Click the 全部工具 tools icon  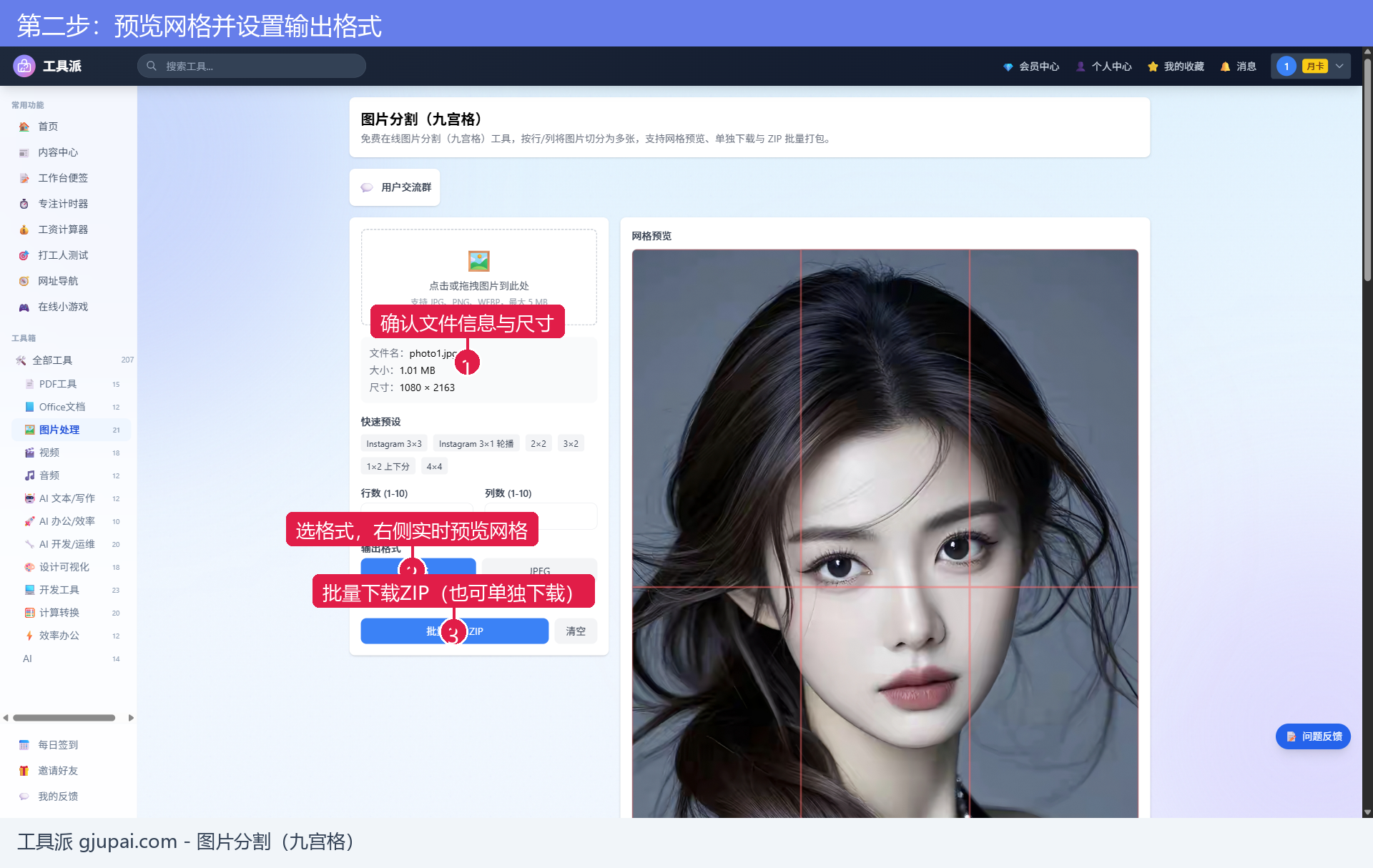pyautogui.click(x=21, y=360)
